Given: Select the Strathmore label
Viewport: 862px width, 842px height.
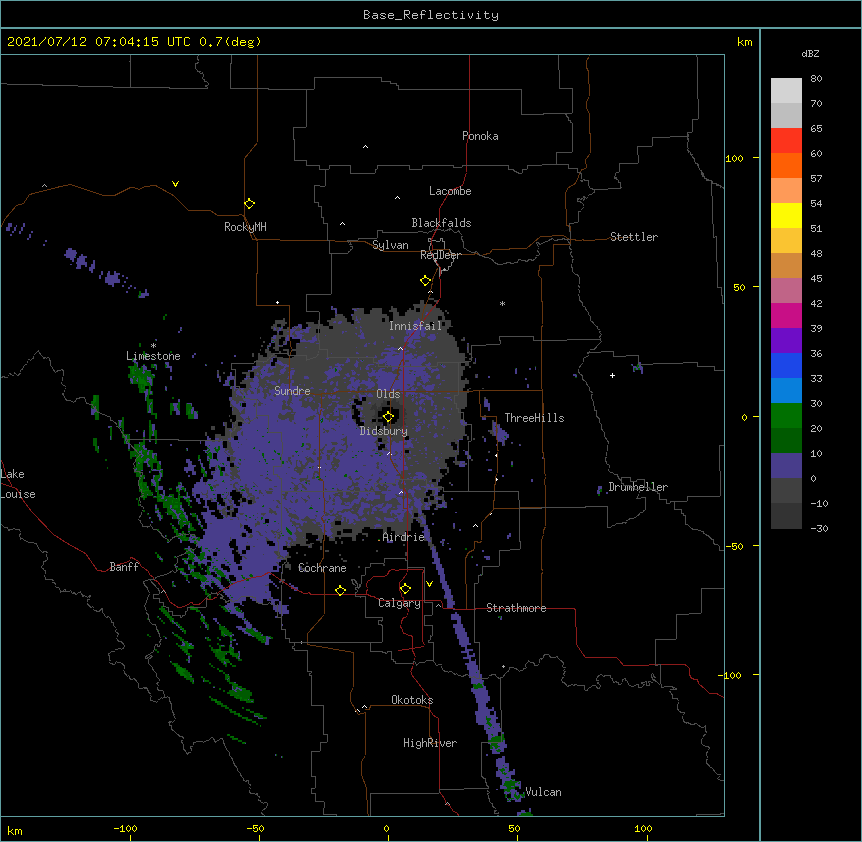Looking at the screenshot, I should click(x=516, y=608).
